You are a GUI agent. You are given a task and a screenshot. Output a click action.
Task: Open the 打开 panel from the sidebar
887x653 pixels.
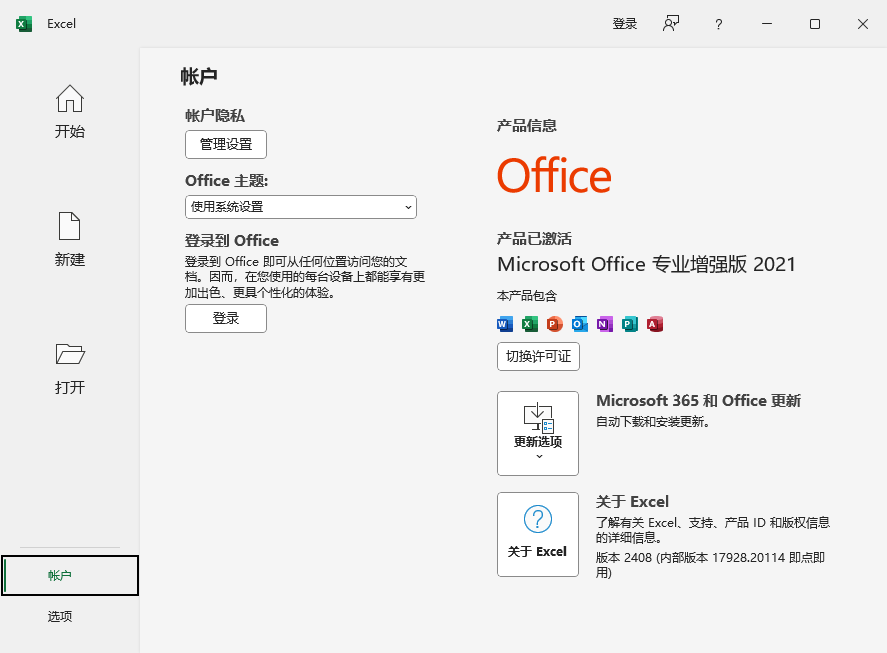pyautogui.click(x=69, y=367)
